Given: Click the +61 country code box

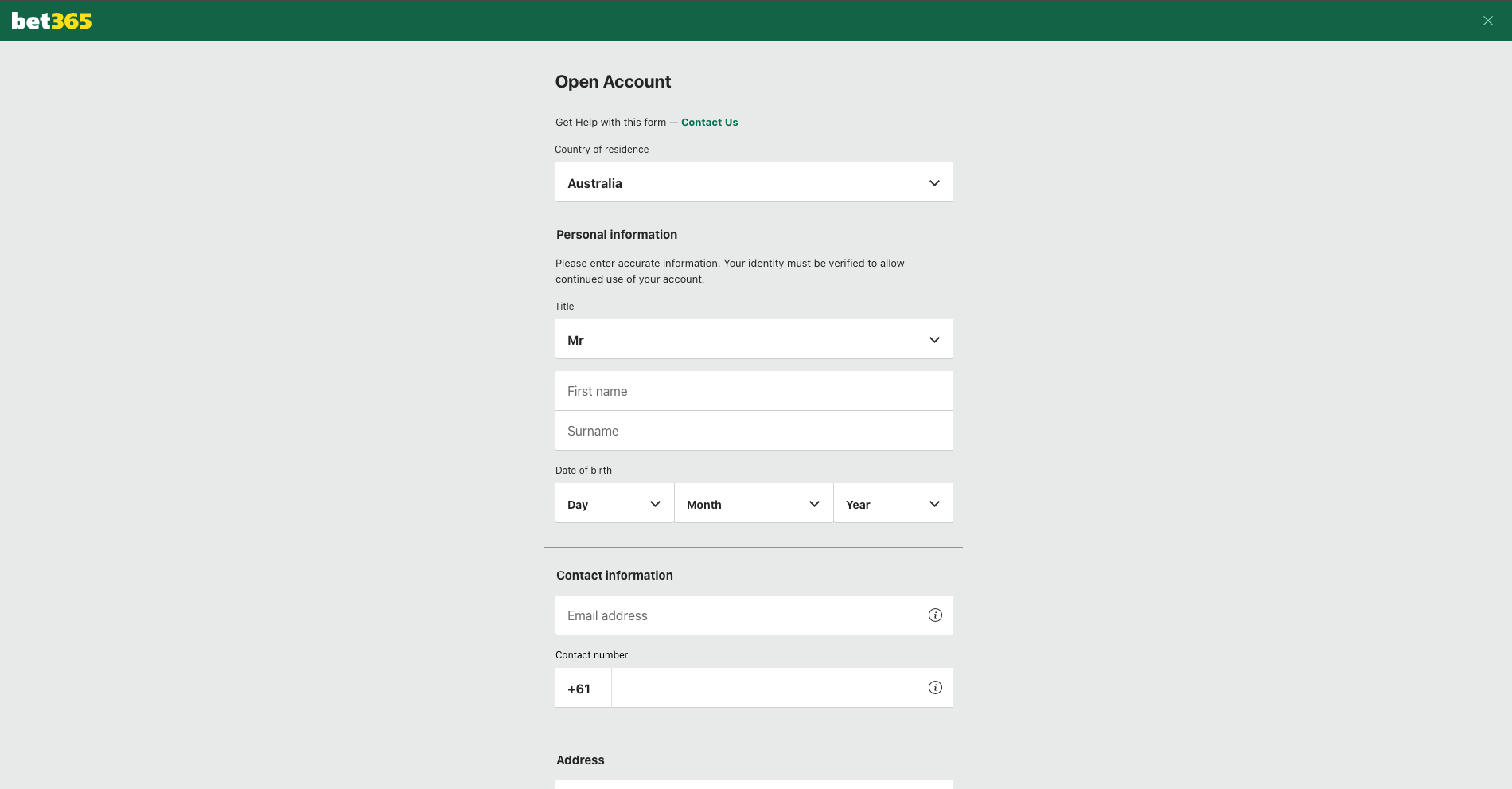Looking at the screenshot, I should click(583, 688).
